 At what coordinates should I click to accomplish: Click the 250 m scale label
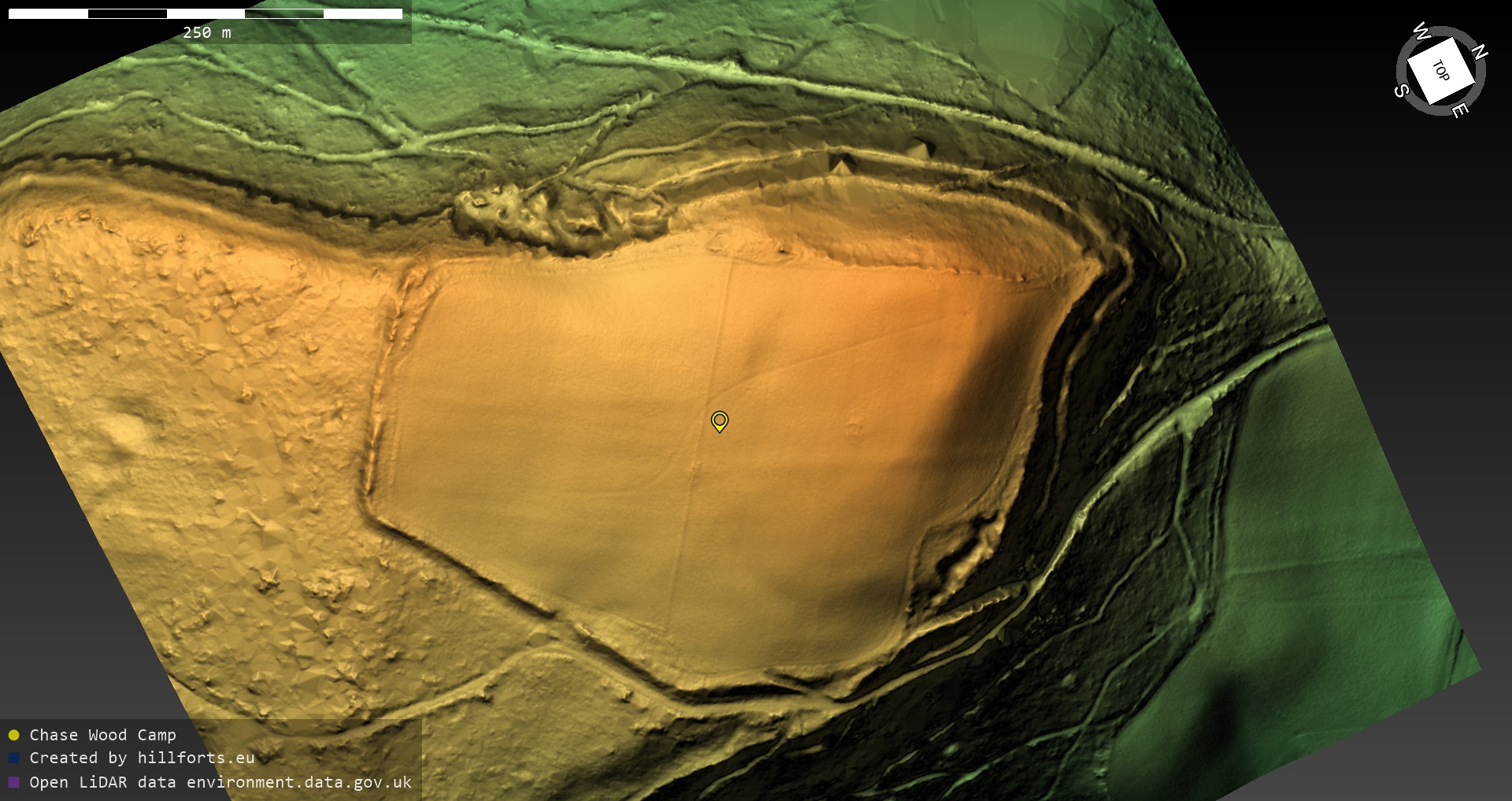206,32
